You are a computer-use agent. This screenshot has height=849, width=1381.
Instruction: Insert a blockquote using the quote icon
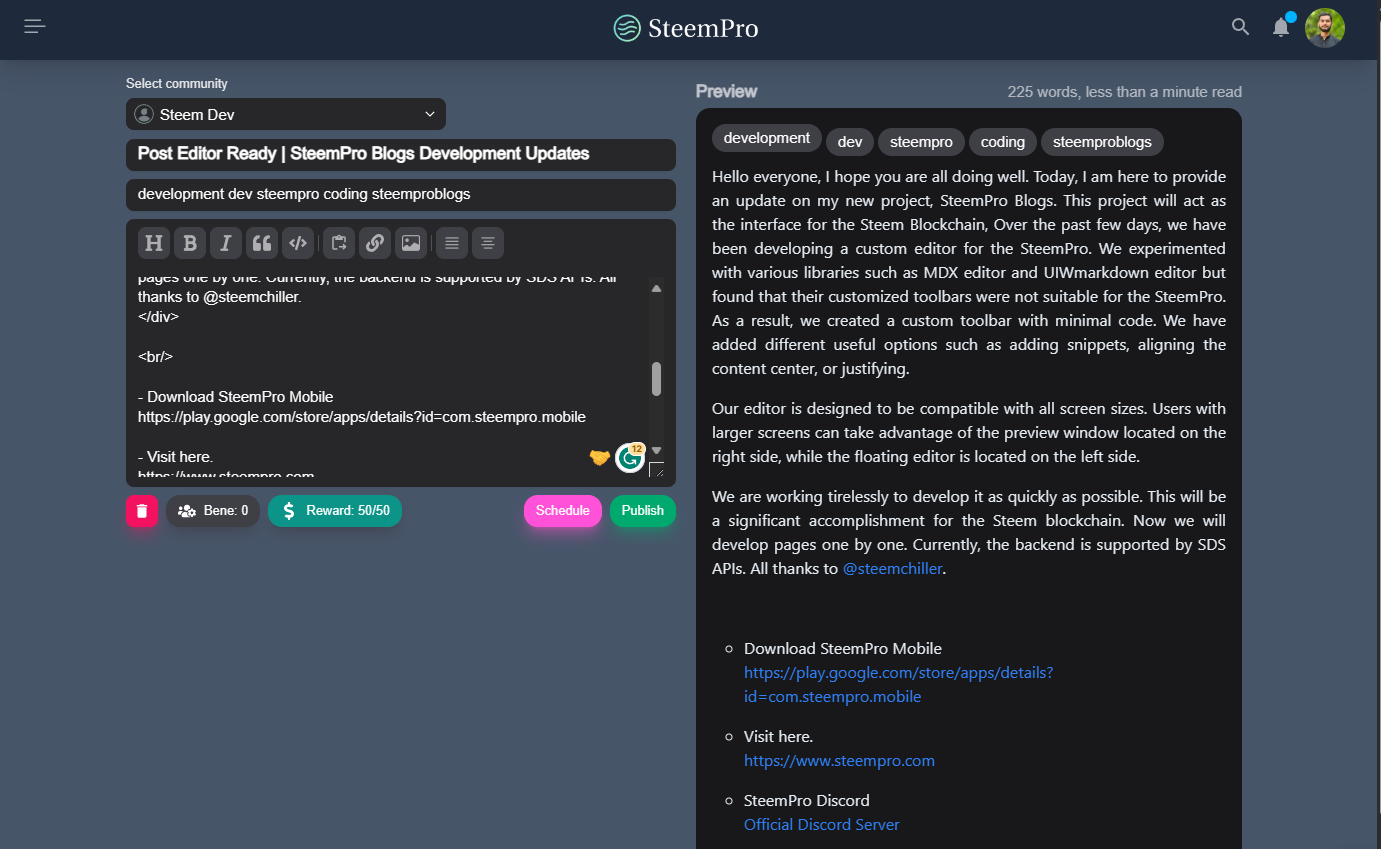click(262, 243)
